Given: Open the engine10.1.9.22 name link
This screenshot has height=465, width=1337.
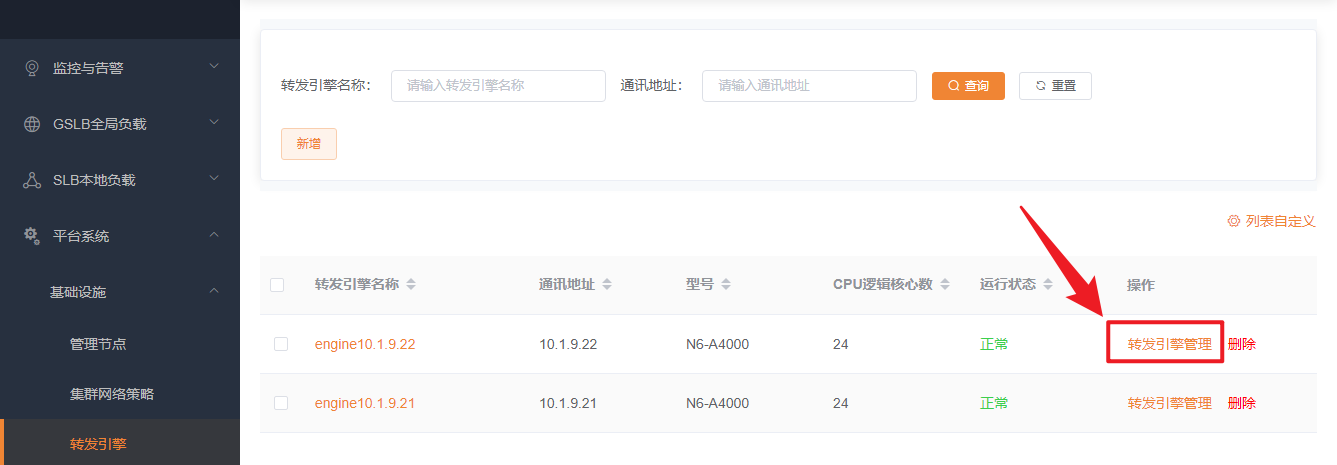Looking at the screenshot, I should pyautogui.click(x=365, y=344).
